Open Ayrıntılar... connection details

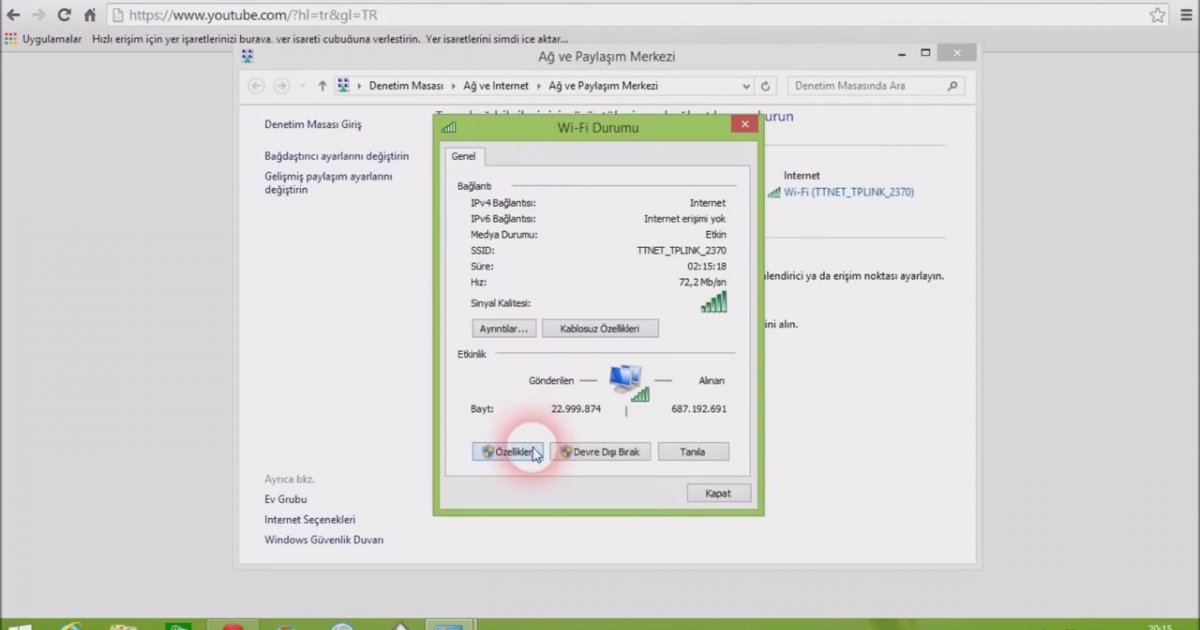click(x=504, y=328)
